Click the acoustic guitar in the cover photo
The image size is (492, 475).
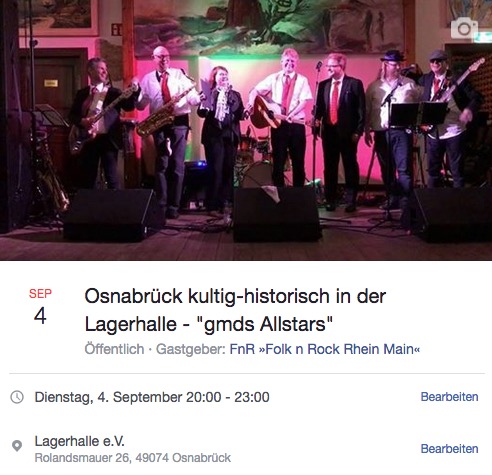pyautogui.click(x=267, y=112)
